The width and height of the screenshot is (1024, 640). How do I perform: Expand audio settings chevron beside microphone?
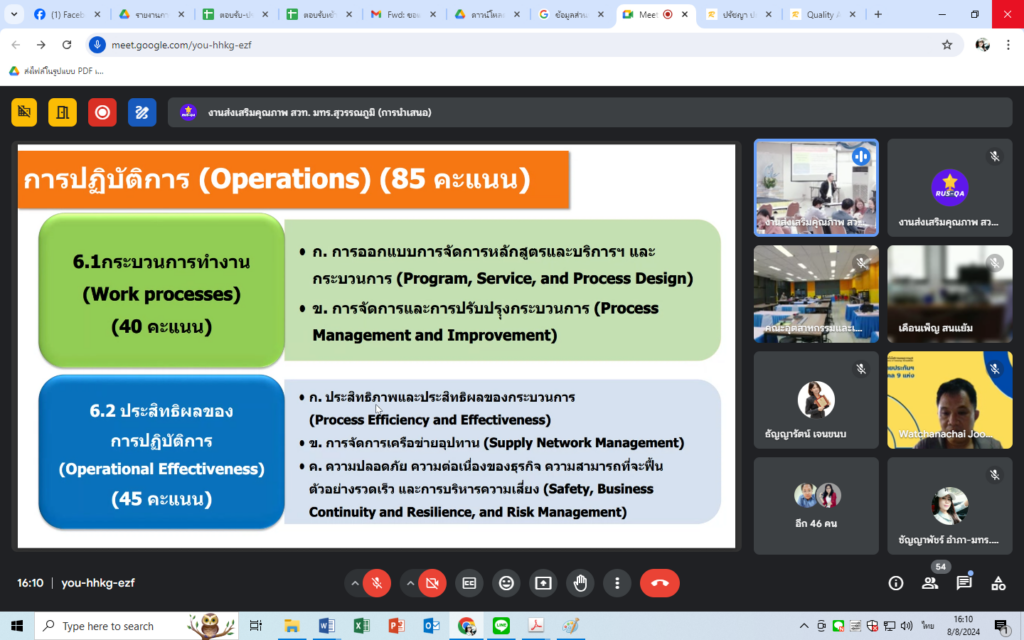[354, 583]
